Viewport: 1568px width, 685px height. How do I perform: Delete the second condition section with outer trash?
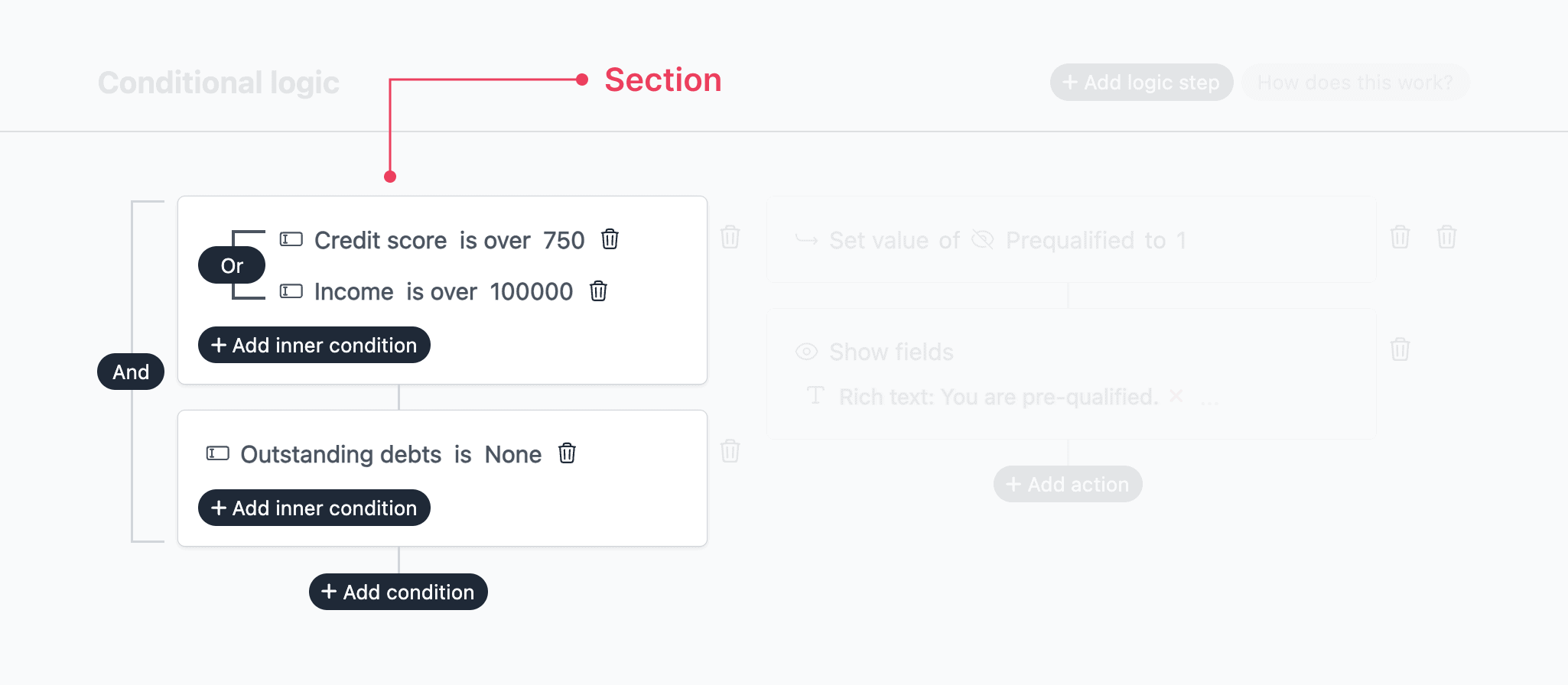point(730,451)
